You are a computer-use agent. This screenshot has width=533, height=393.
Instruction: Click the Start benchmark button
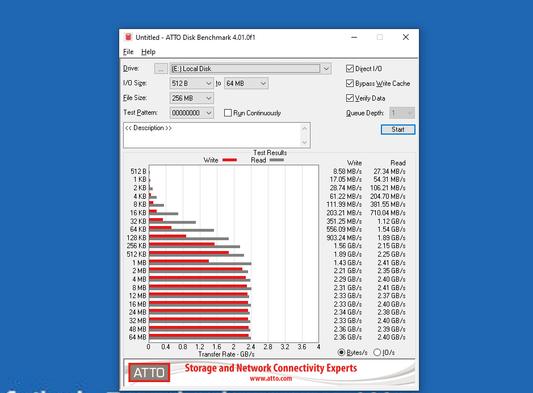click(398, 130)
